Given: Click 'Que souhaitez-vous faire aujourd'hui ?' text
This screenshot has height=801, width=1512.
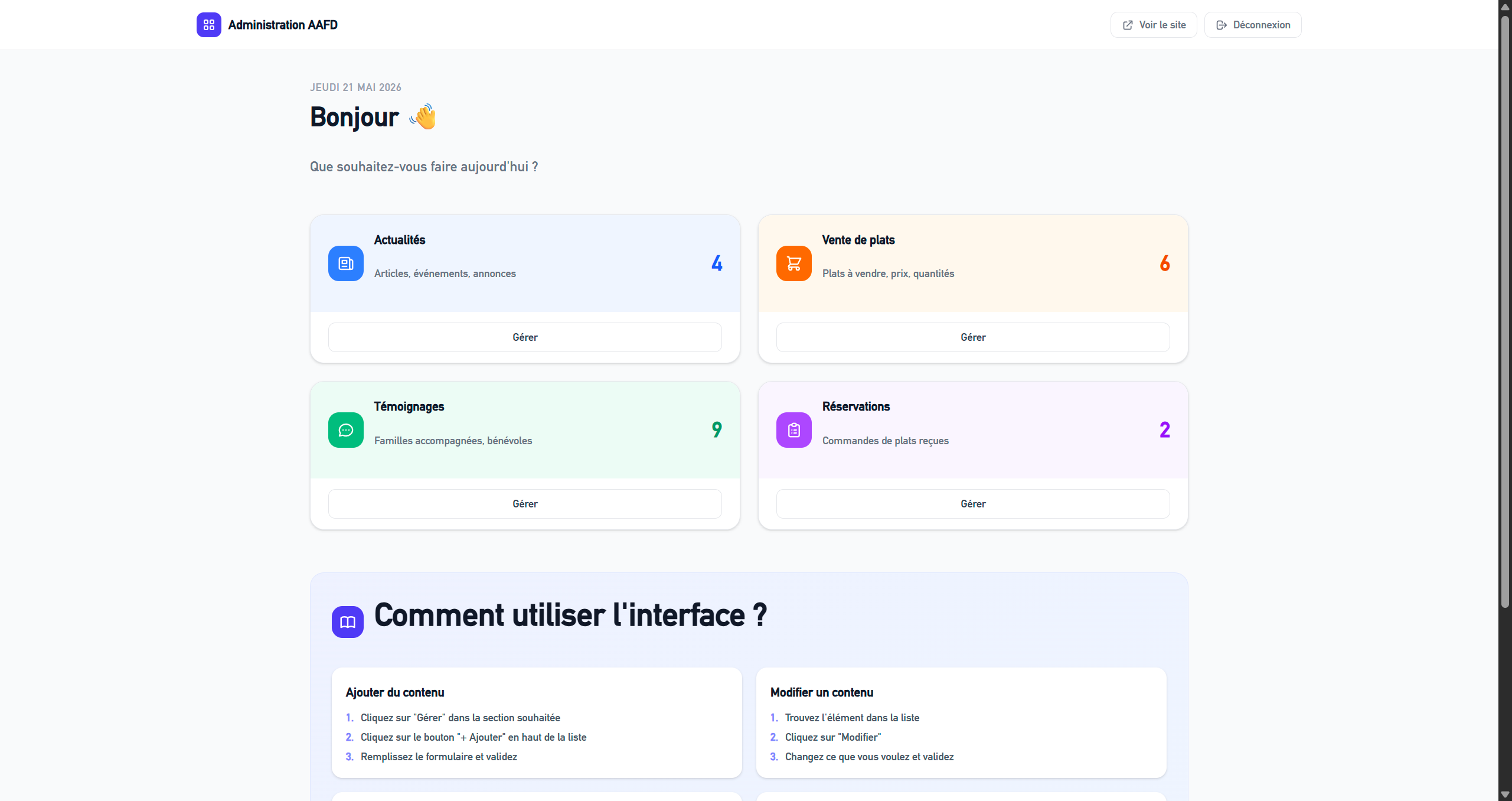Looking at the screenshot, I should click(424, 167).
